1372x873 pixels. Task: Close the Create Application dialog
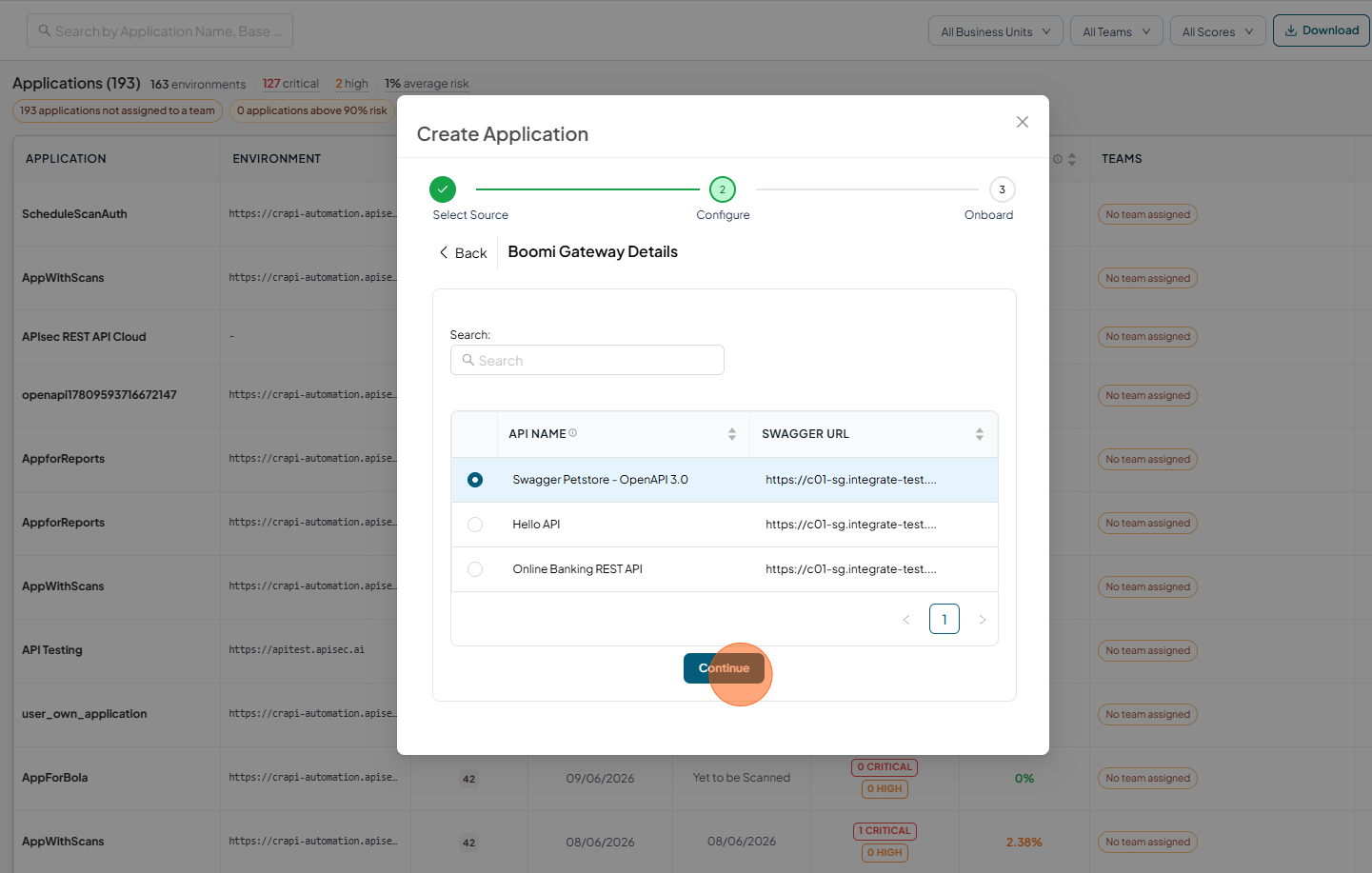click(1022, 122)
